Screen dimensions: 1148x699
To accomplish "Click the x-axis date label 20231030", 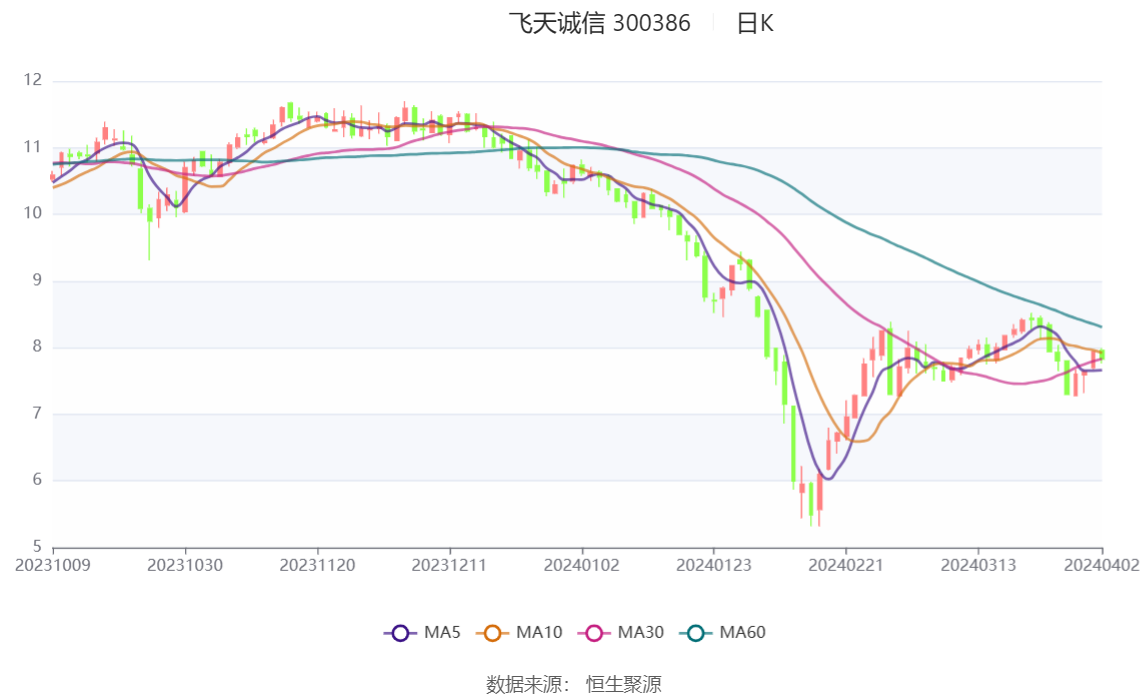I will pos(185,565).
